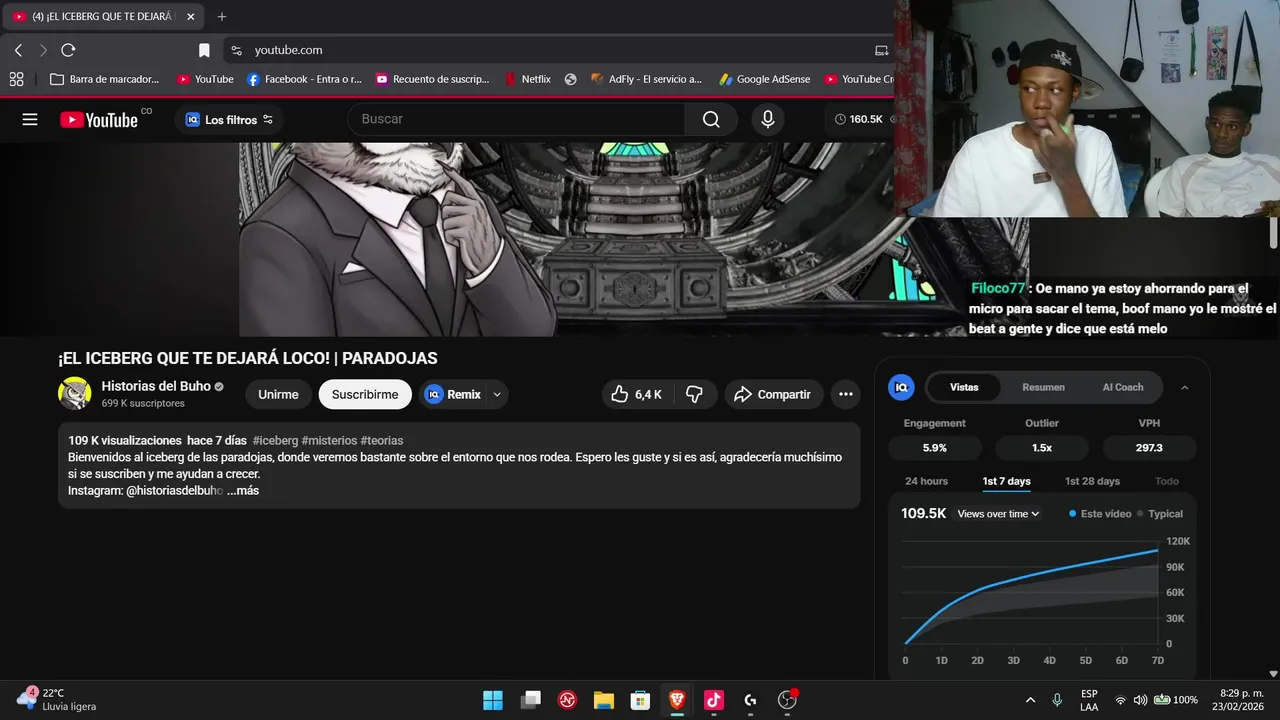Open File Explorer from the taskbar
This screenshot has width=1280, height=720.
[x=603, y=700]
